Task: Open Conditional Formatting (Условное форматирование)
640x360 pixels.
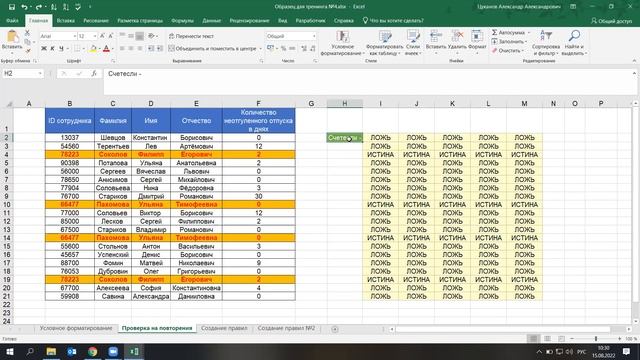Action: 342,43
